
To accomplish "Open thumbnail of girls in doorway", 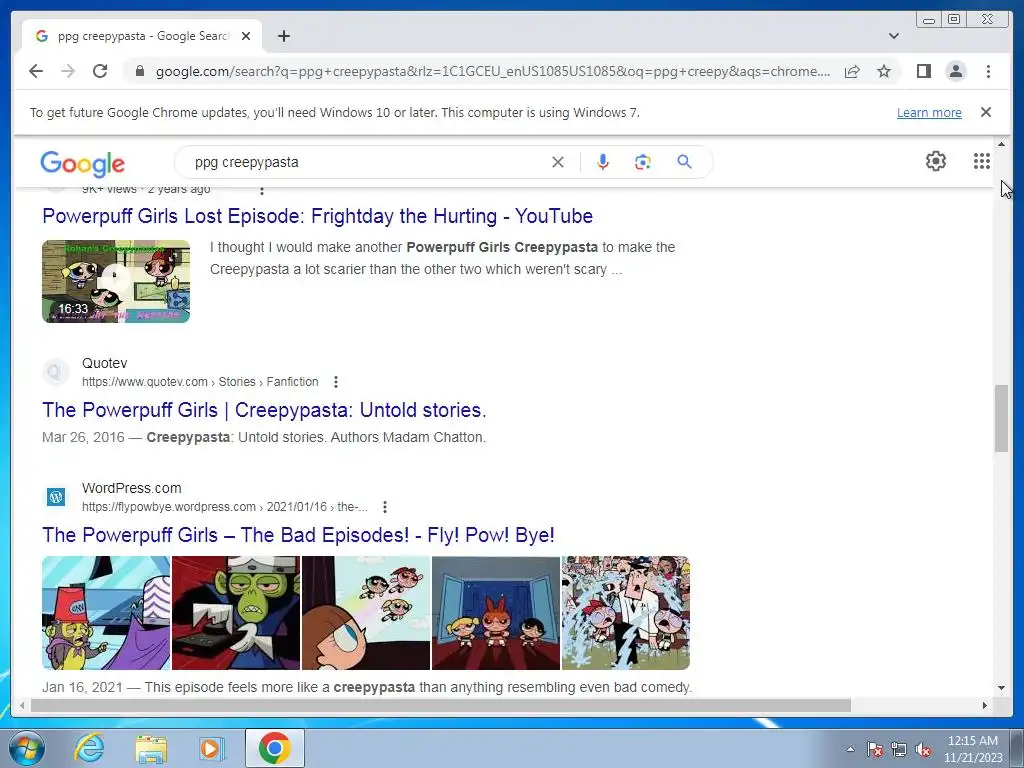I will 496,613.
